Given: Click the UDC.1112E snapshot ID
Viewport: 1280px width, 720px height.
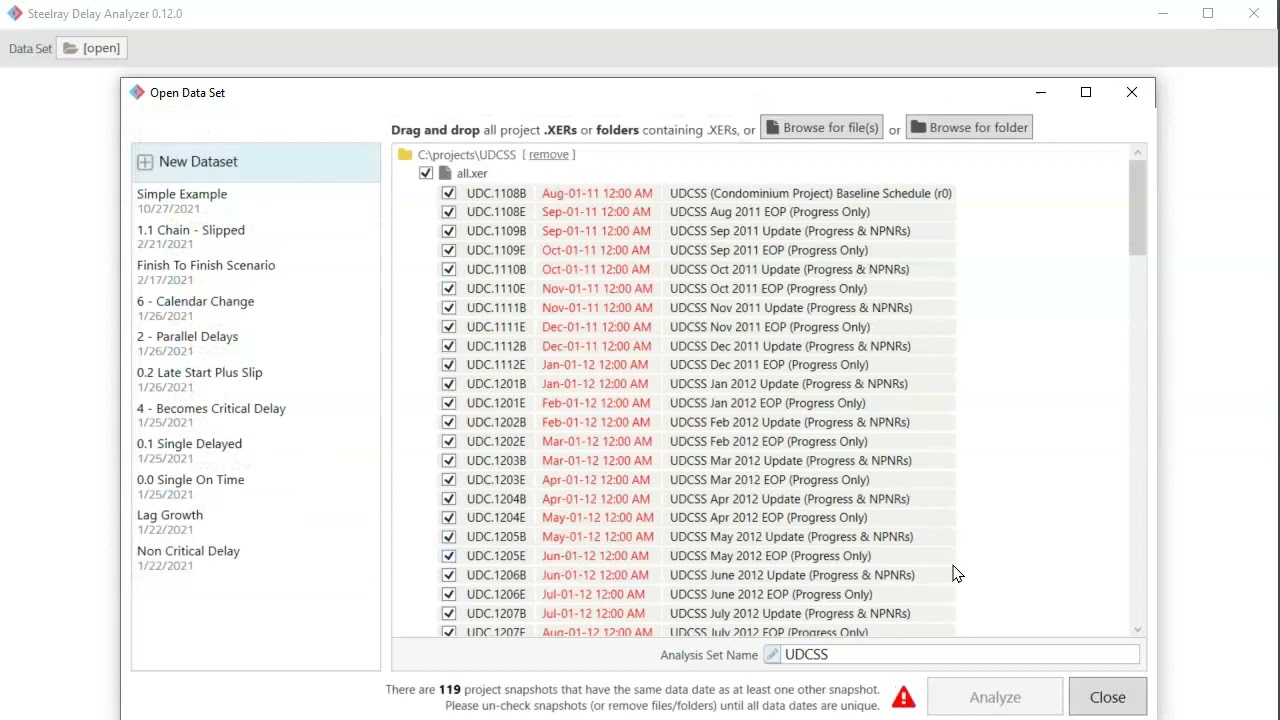Looking at the screenshot, I should tap(496, 365).
